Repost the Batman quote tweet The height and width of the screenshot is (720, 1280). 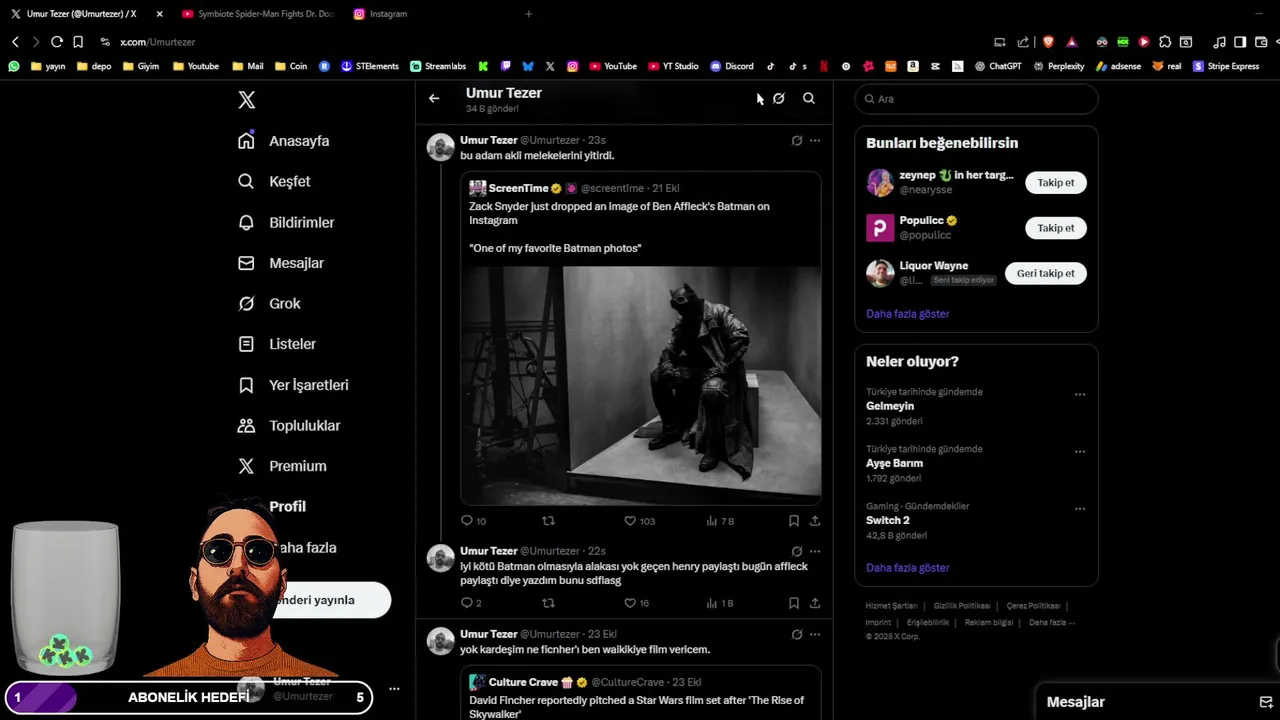pyautogui.click(x=548, y=521)
